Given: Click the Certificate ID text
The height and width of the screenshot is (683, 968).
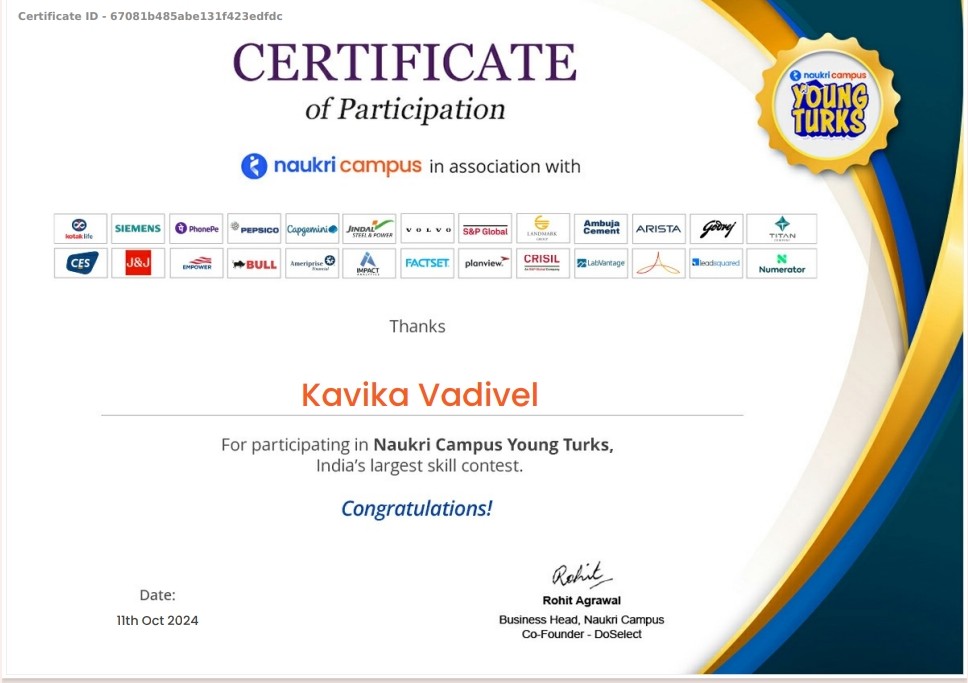Looking at the screenshot, I should coord(150,16).
